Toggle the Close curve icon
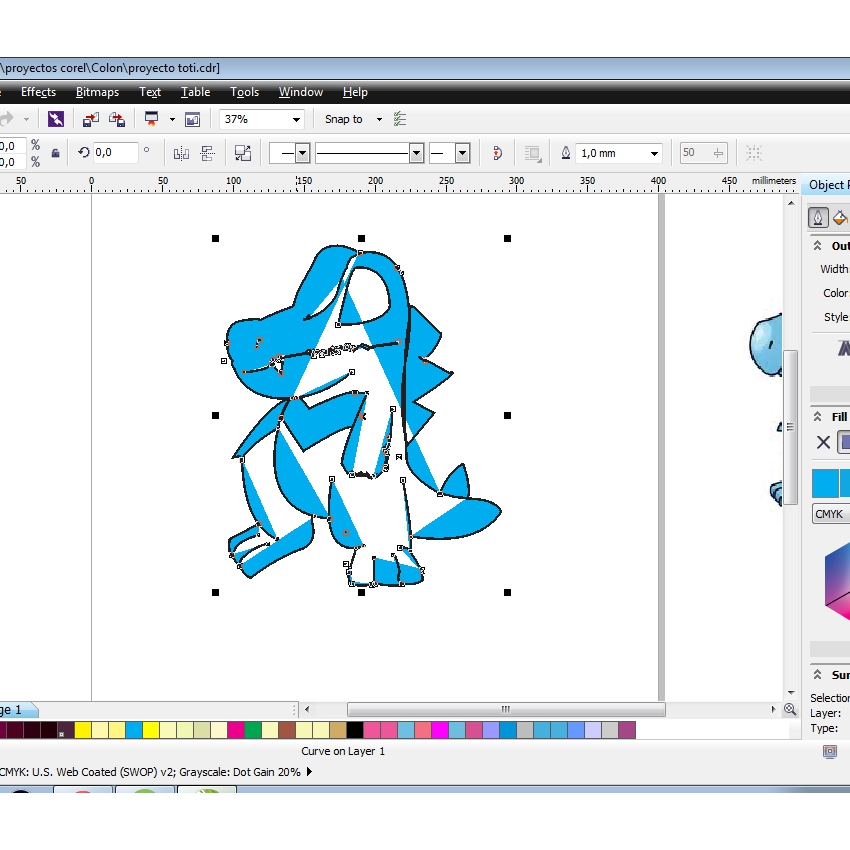Screen dimensions: 850x850 pos(497,153)
